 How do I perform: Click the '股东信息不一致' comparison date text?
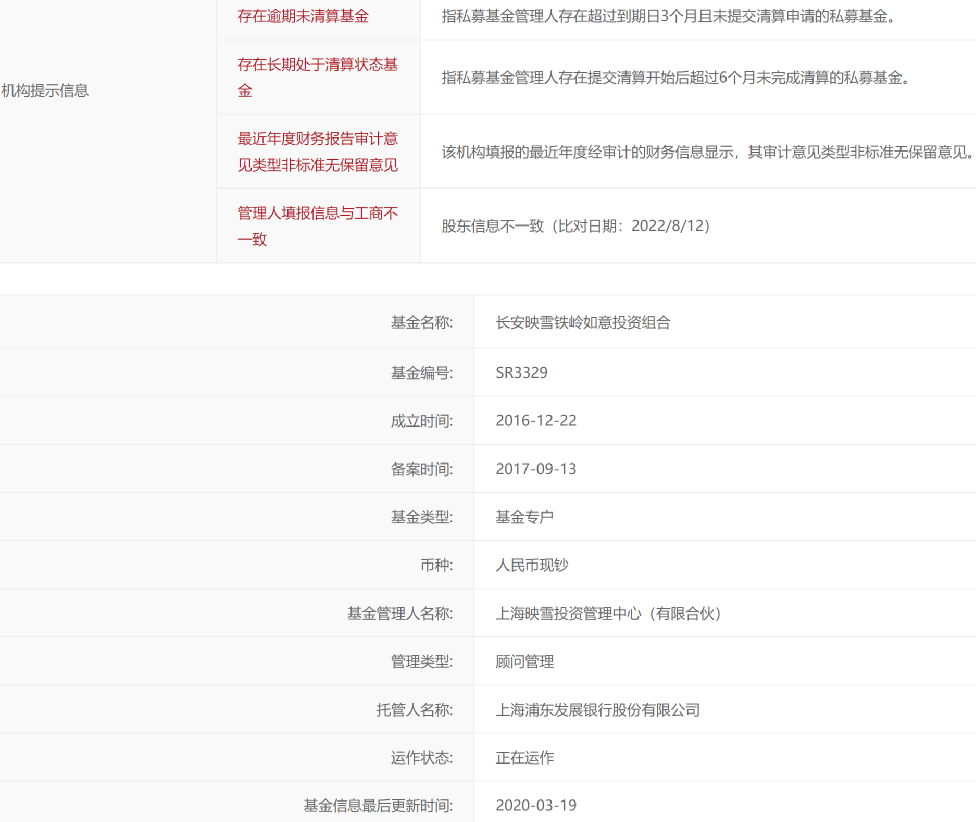tap(575, 226)
